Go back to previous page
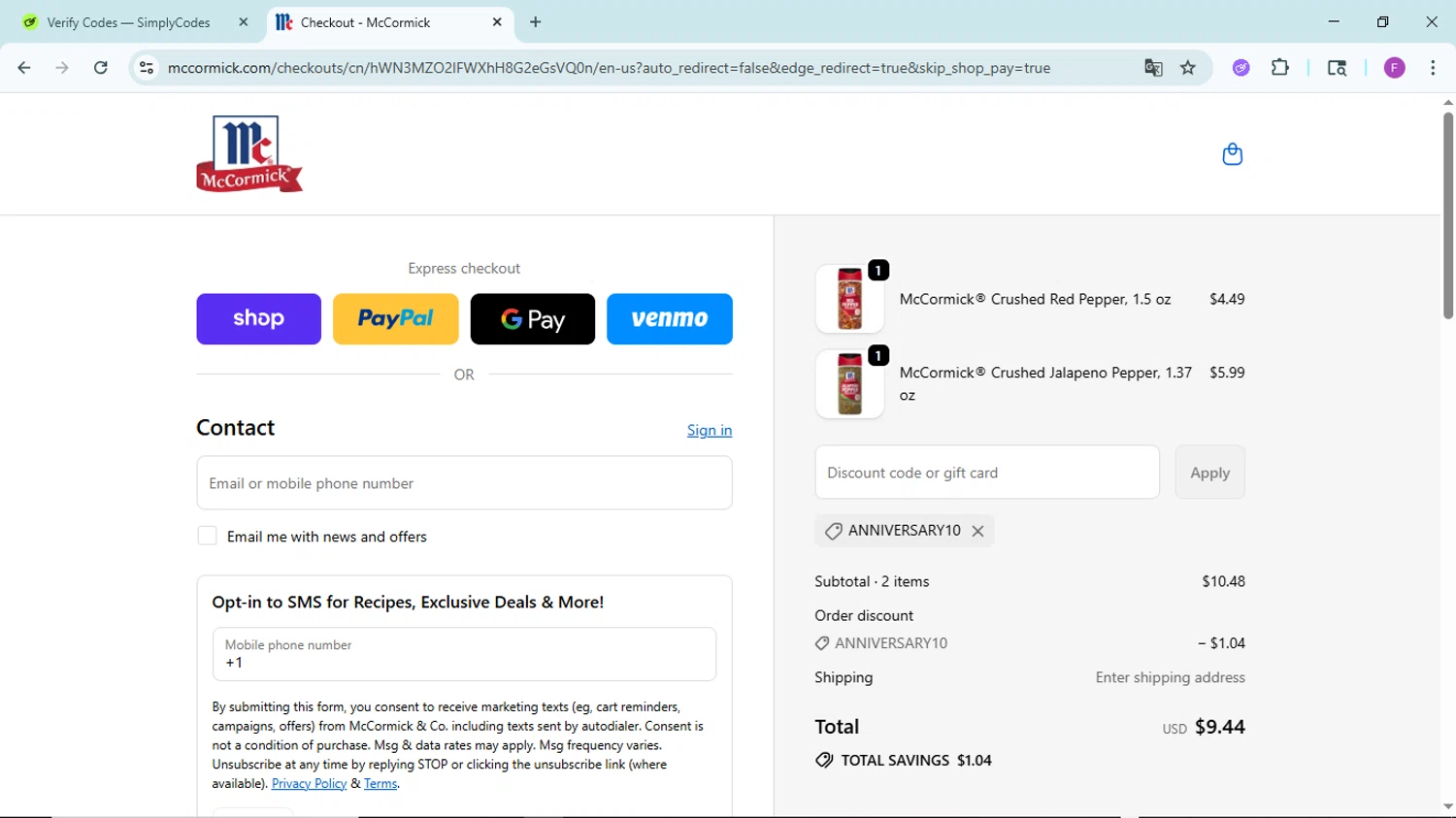 pos(24,68)
